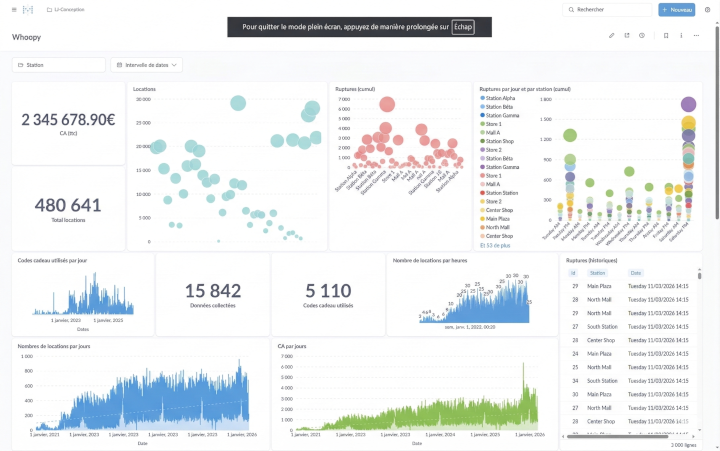Screen dimensions: 720x451
Task: Expand legend via 'Et 53 de plus'
Action: pos(495,244)
